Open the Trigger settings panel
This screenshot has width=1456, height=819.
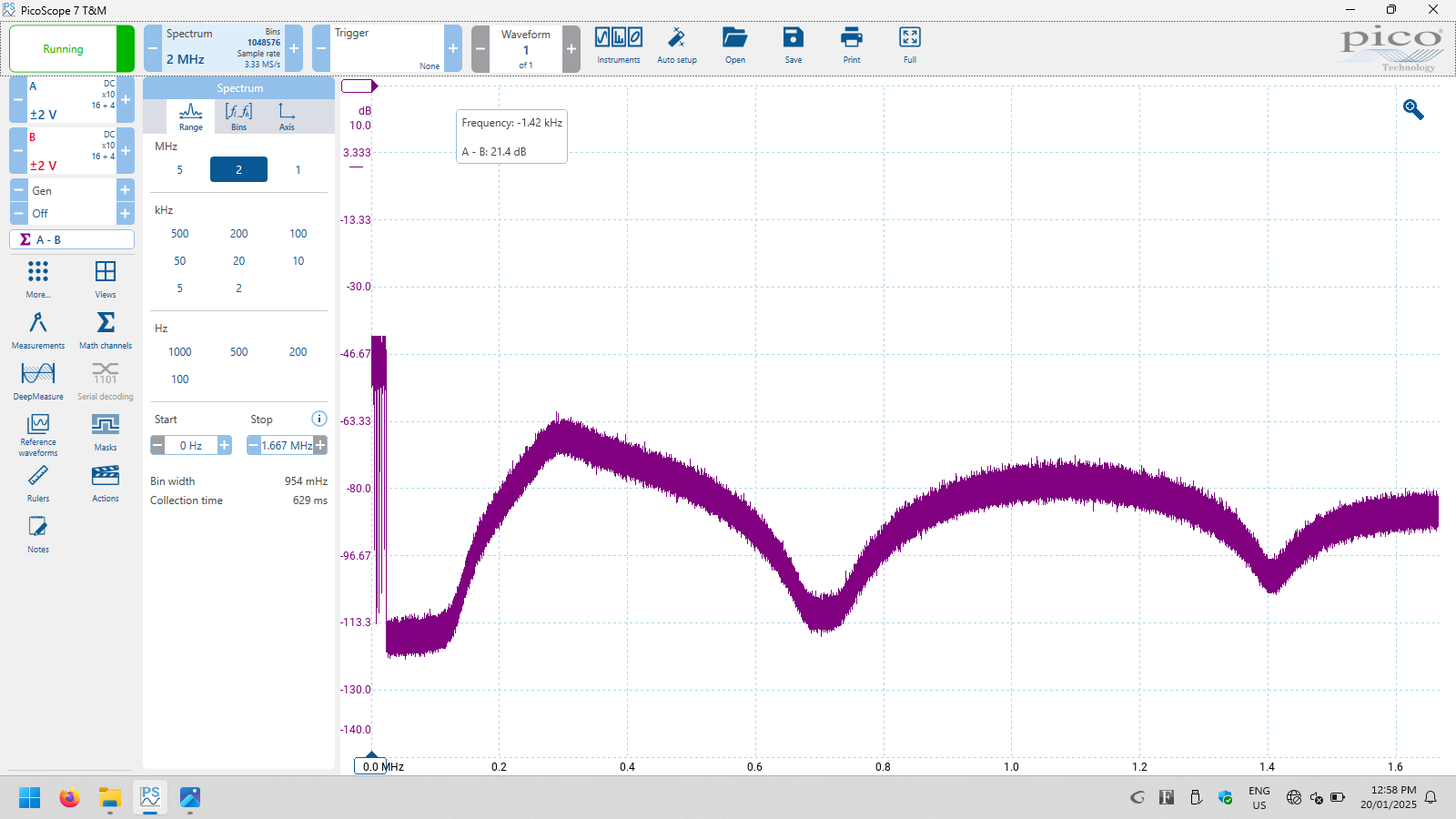(x=387, y=48)
